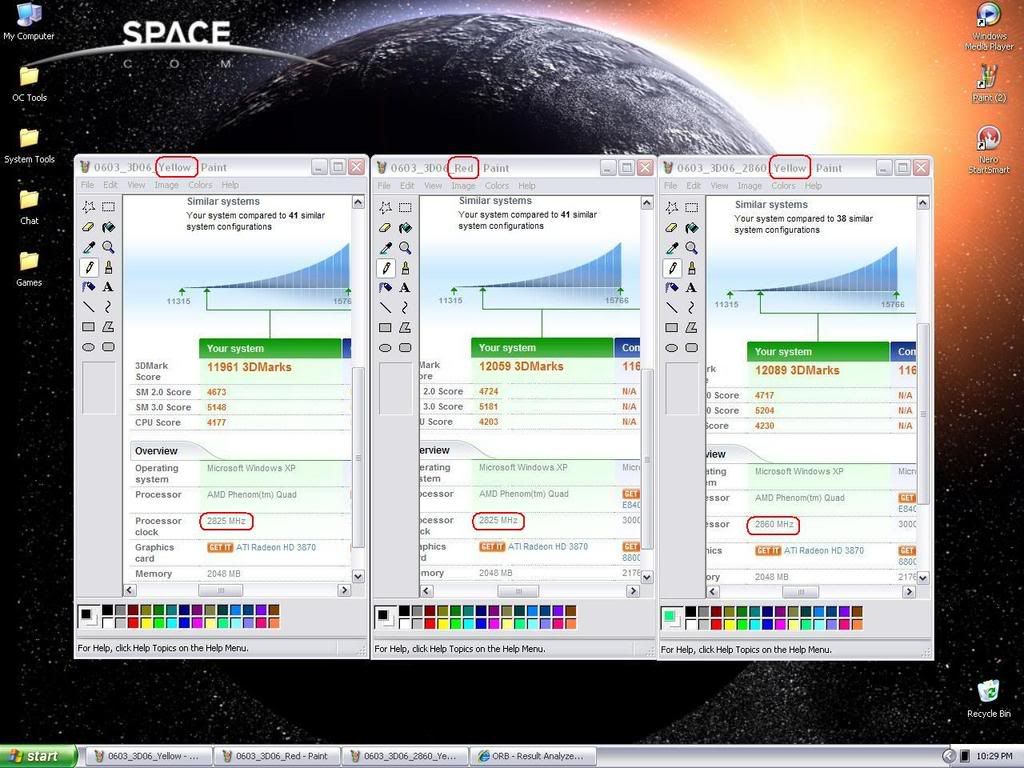Click the "11961 3DMarks" score text
Viewport: 1024px width, 768px height.
pyautogui.click(x=249, y=367)
